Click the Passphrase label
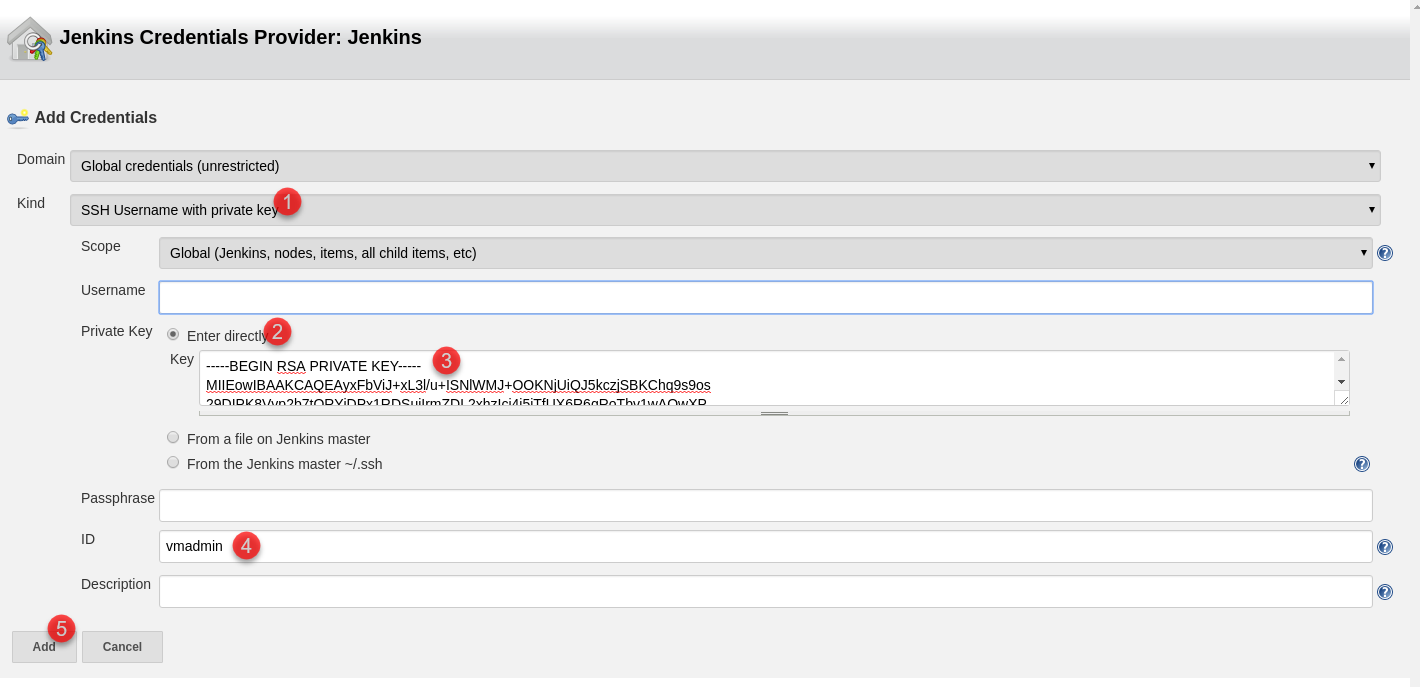 pos(118,498)
